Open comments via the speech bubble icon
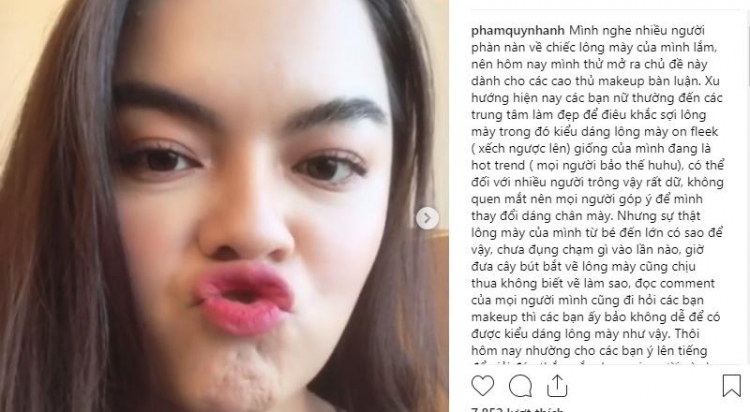Viewport: 750px width, 412px height. click(x=520, y=386)
